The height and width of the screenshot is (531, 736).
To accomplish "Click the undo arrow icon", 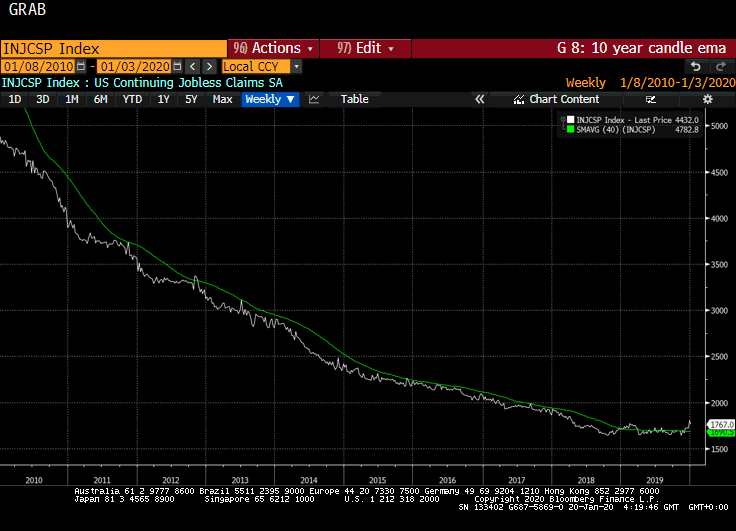I will click(696, 67).
